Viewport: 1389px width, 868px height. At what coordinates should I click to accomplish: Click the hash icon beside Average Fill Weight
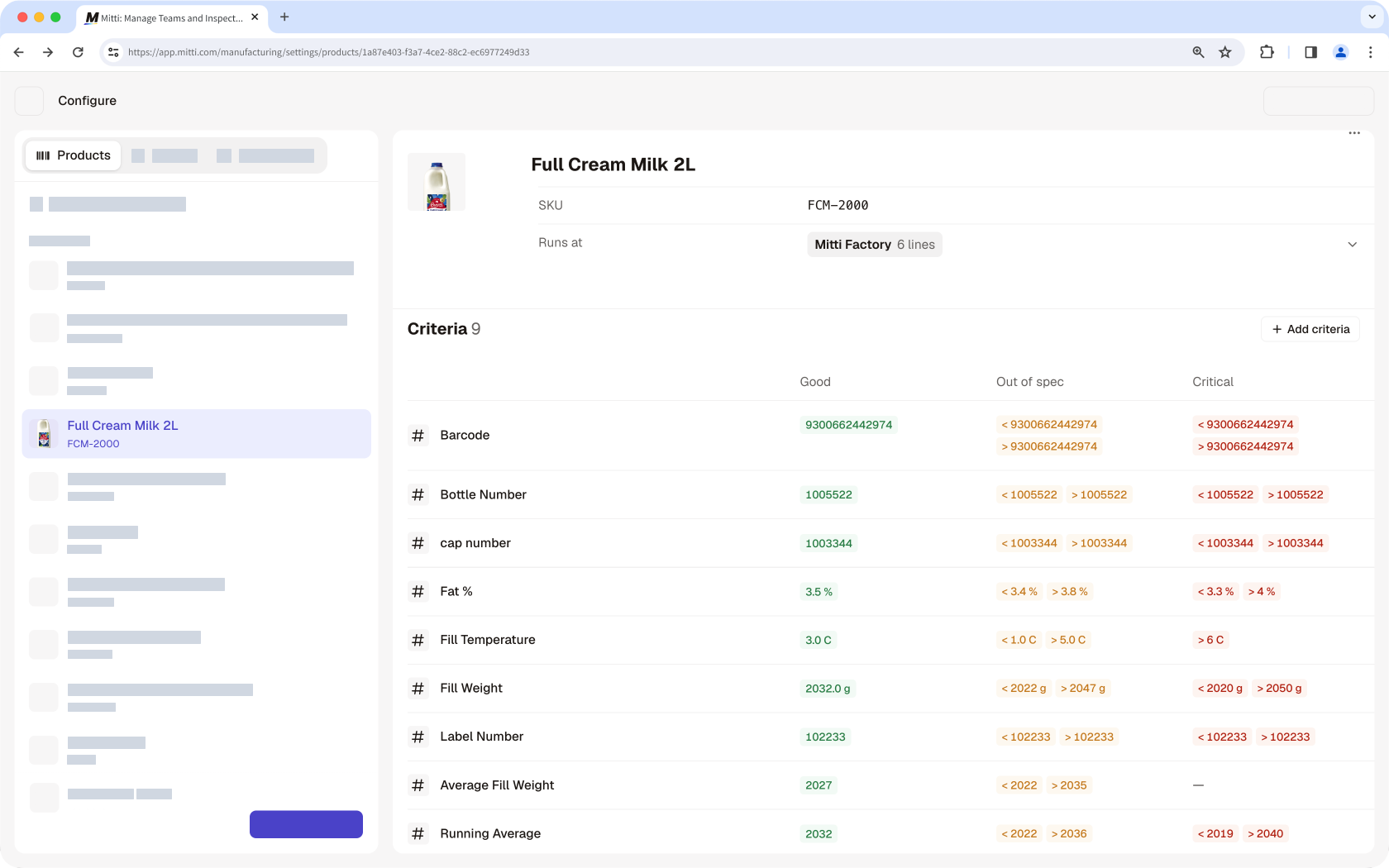coord(418,785)
